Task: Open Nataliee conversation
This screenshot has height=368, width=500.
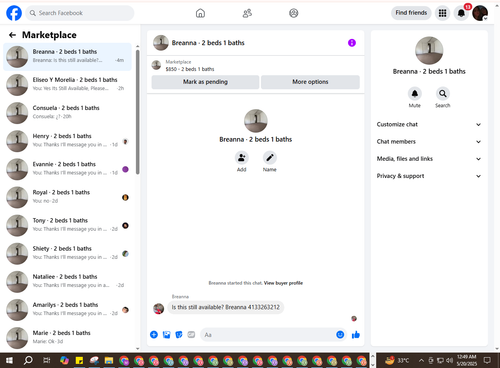Action: [67, 282]
